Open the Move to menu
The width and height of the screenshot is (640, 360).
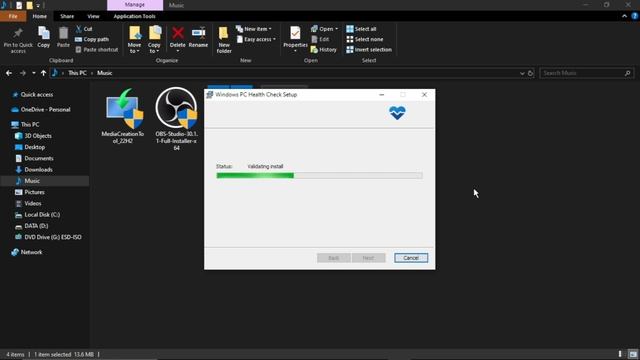[134, 40]
